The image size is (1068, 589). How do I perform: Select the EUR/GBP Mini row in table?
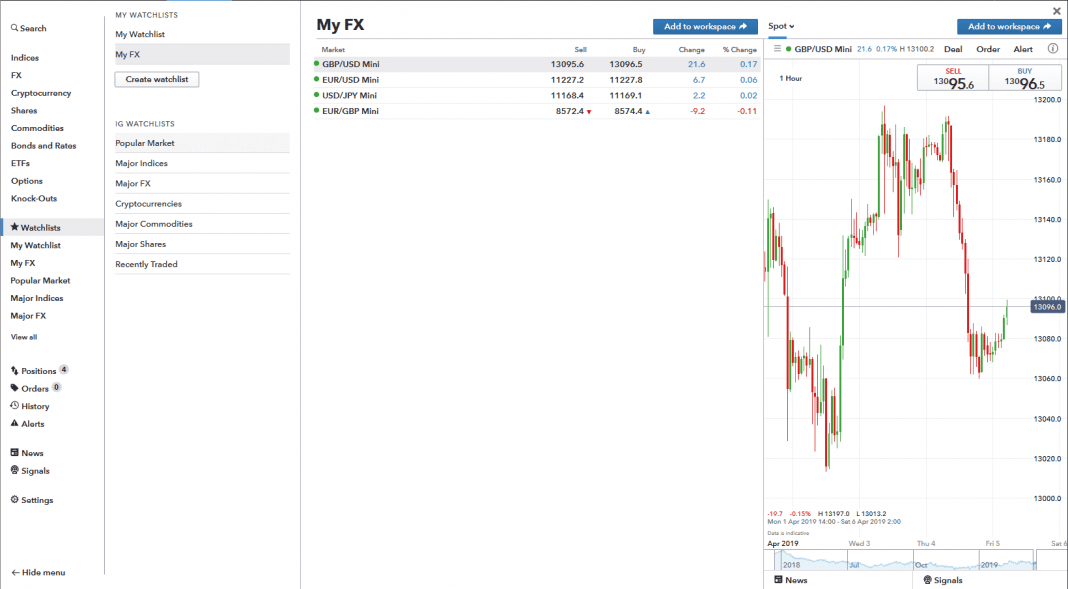(x=350, y=111)
